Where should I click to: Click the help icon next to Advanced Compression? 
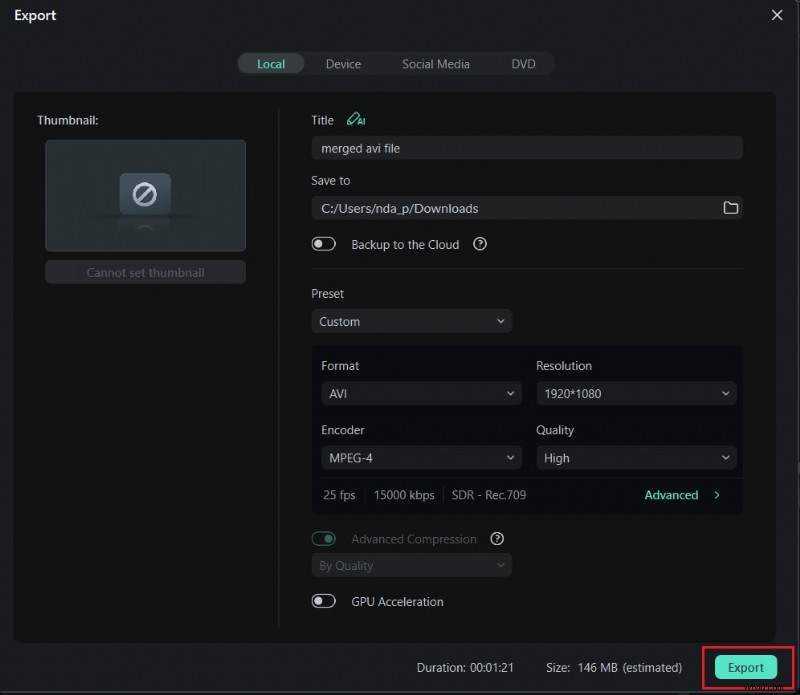[497, 539]
